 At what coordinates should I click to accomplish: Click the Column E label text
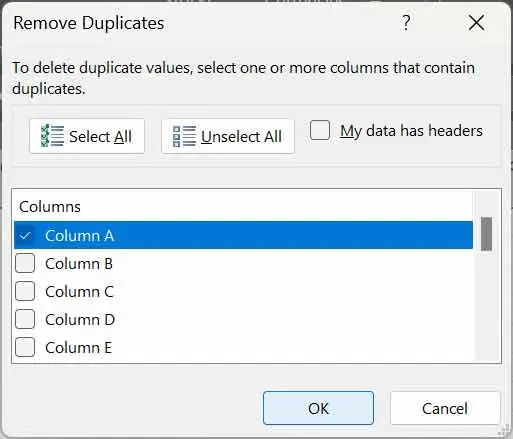click(78, 348)
